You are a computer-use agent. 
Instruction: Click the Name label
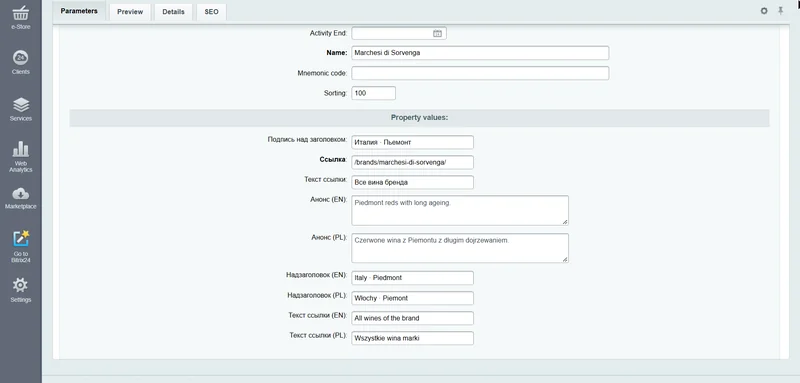point(336,53)
